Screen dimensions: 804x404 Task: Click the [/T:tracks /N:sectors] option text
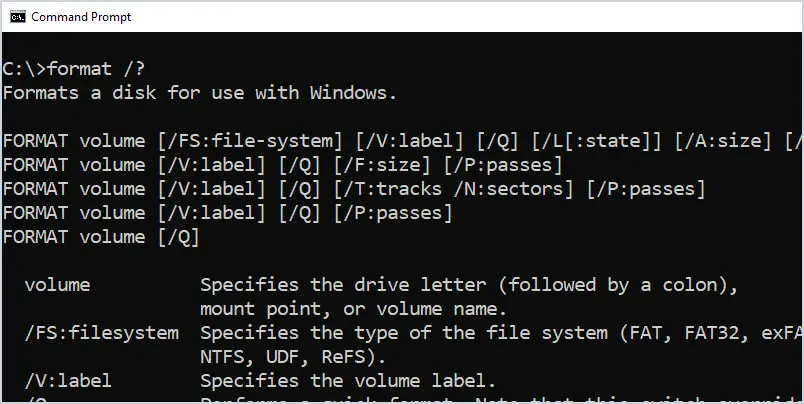(x=454, y=189)
